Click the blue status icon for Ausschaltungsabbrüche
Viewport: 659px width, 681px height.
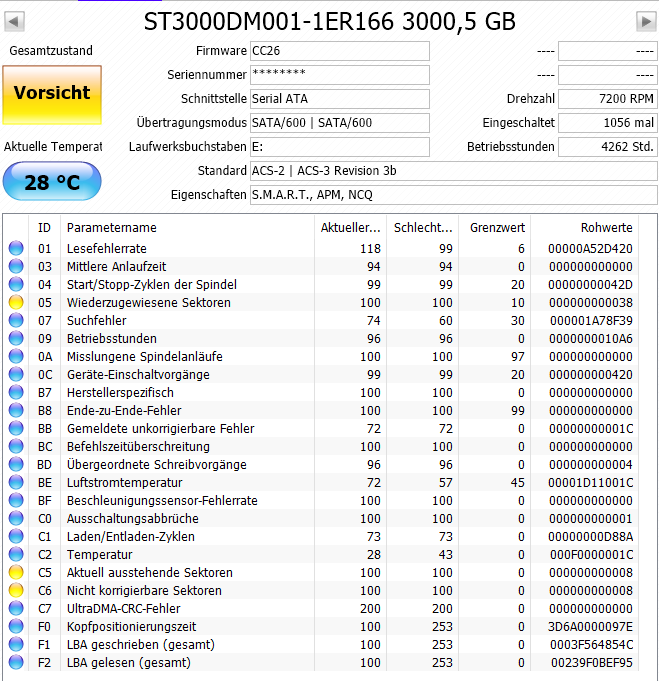point(16,518)
